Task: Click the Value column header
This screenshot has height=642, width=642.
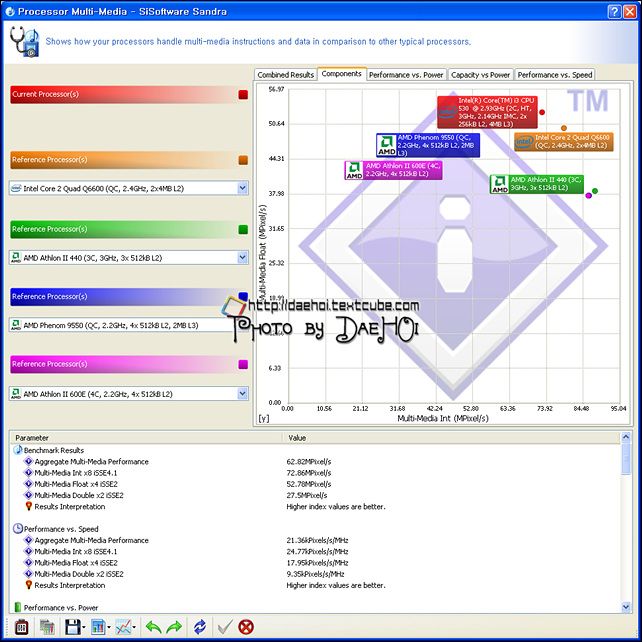Action: pos(452,438)
